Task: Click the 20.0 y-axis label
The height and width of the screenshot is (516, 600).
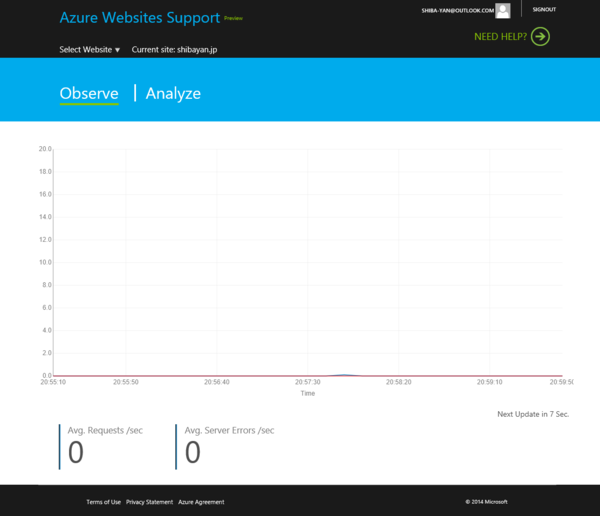Action: pos(45,149)
